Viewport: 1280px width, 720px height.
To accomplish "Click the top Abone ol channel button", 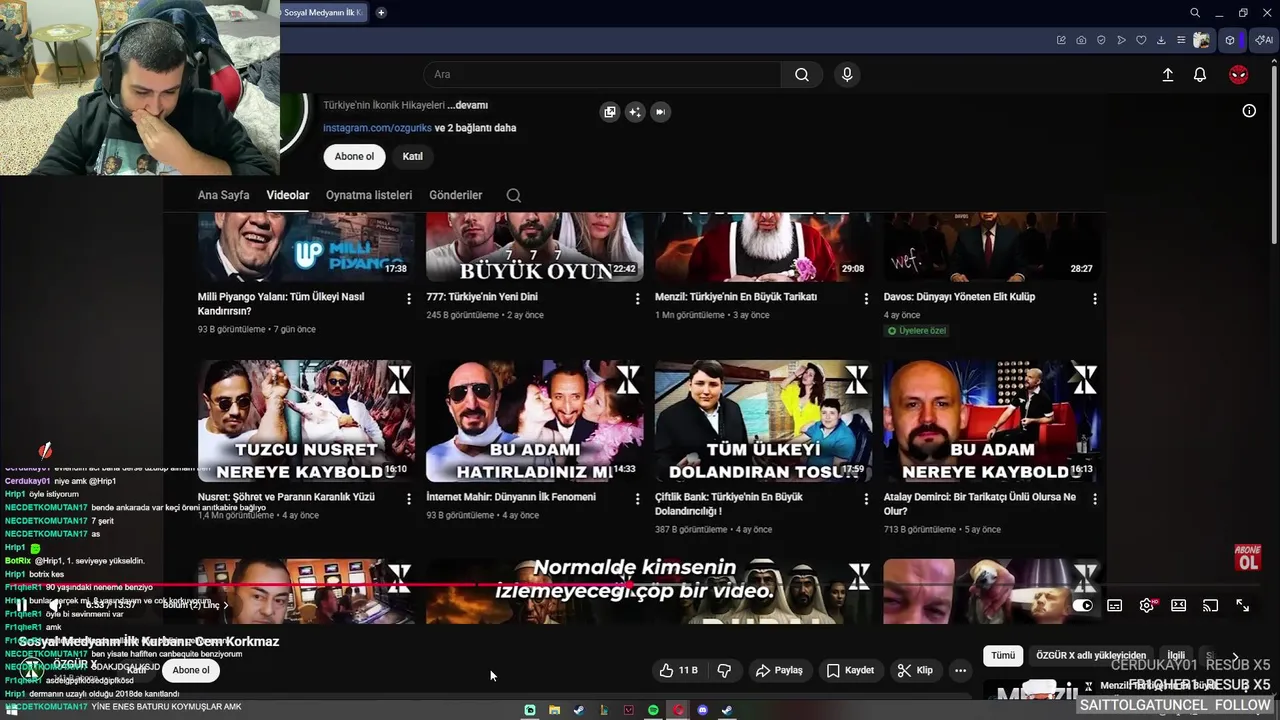I will (354, 156).
